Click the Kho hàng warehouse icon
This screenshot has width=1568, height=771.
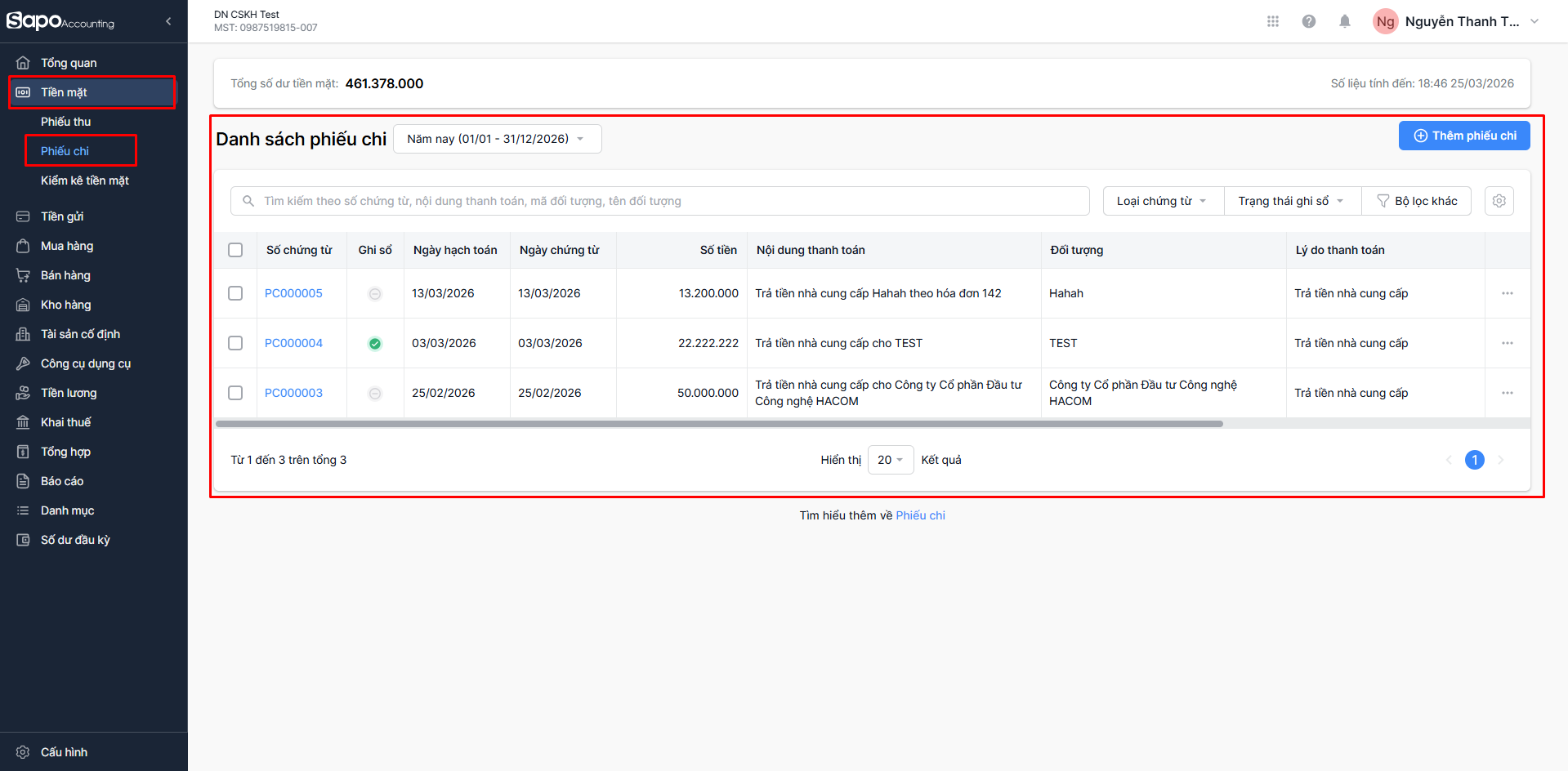click(x=23, y=305)
